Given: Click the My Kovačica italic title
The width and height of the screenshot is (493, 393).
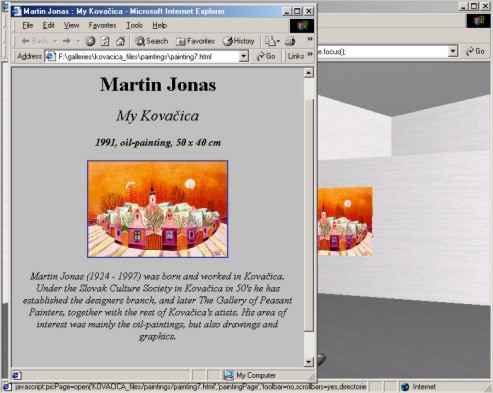Looking at the screenshot, I should [158, 116].
